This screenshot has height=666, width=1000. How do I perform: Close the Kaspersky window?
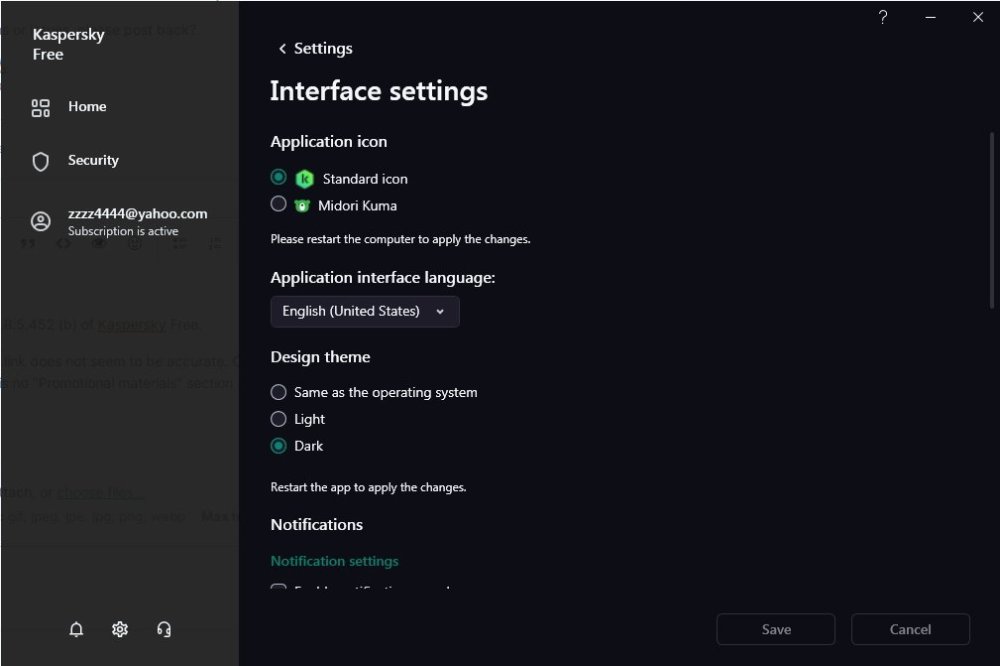(978, 17)
